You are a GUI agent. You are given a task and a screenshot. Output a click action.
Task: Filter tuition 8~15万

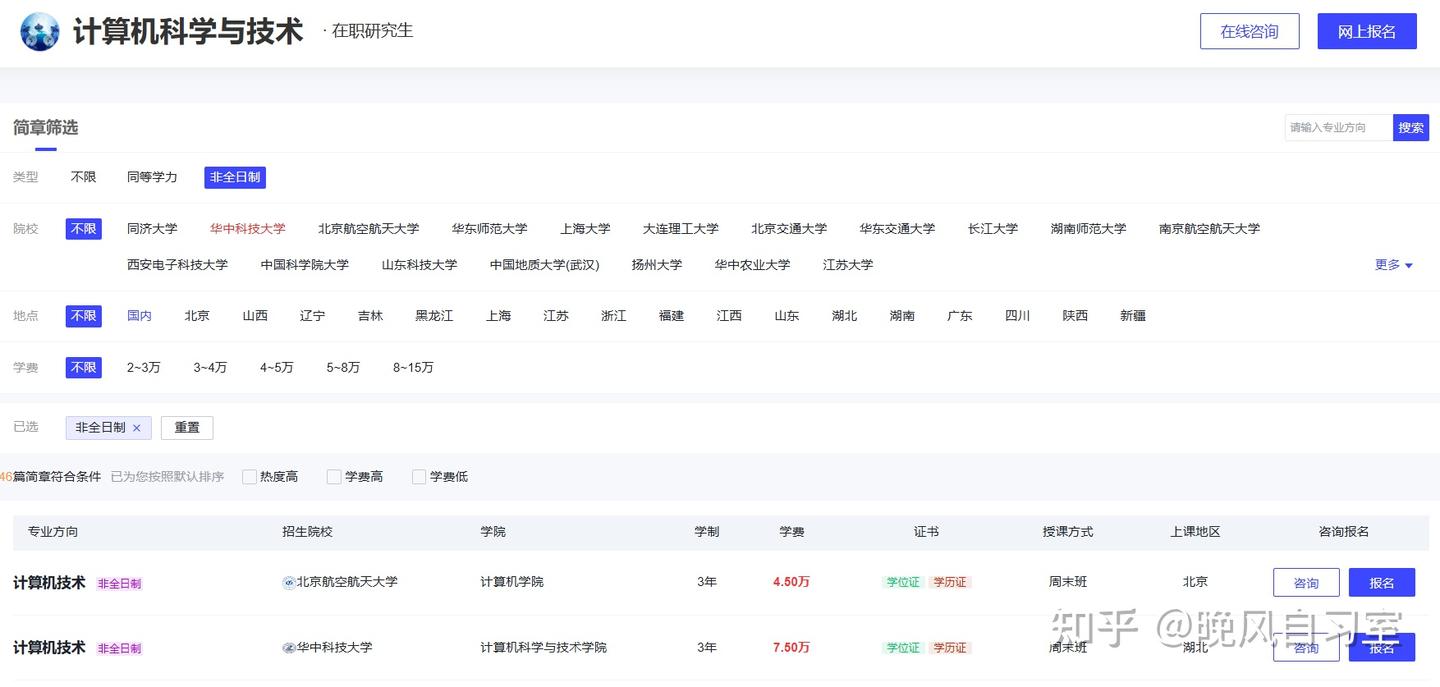pos(413,368)
